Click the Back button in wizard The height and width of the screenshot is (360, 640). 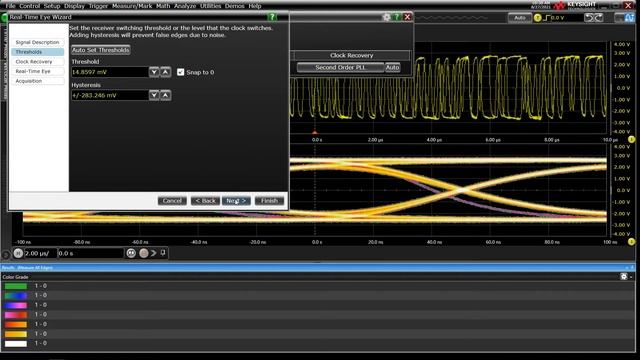pyautogui.click(x=205, y=201)
